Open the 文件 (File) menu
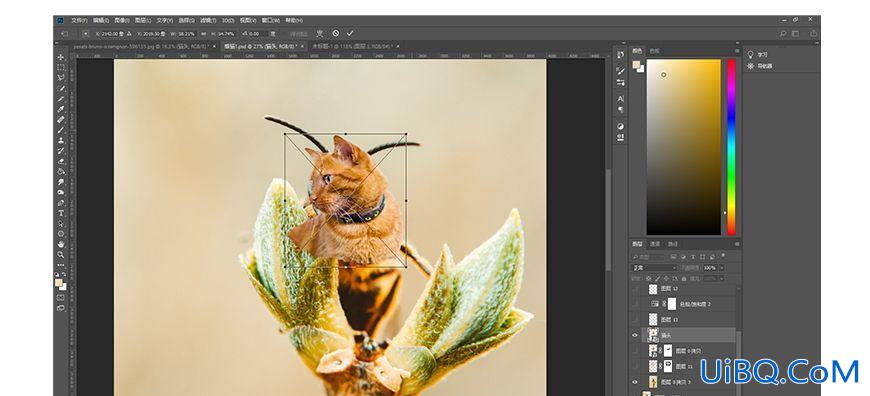Image resolution: width=870 pixels, height=396 pixels. point(79,20)
